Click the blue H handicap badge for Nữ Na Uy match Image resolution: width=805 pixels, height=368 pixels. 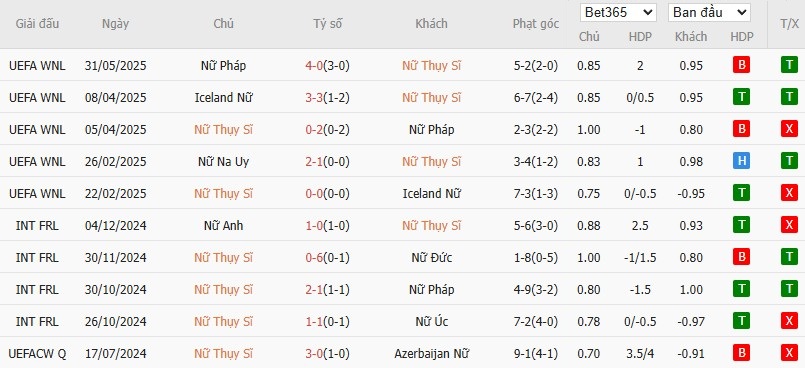tap(741, 161)
